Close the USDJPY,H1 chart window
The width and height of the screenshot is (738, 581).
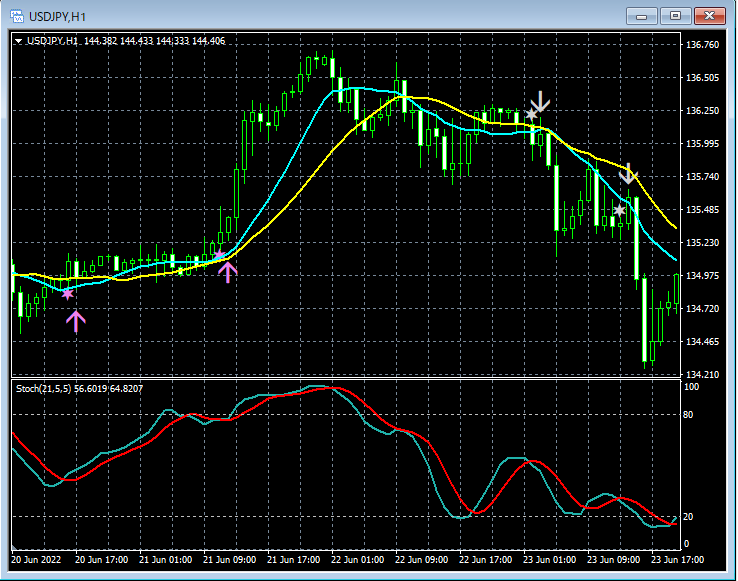tap(710, 16)
